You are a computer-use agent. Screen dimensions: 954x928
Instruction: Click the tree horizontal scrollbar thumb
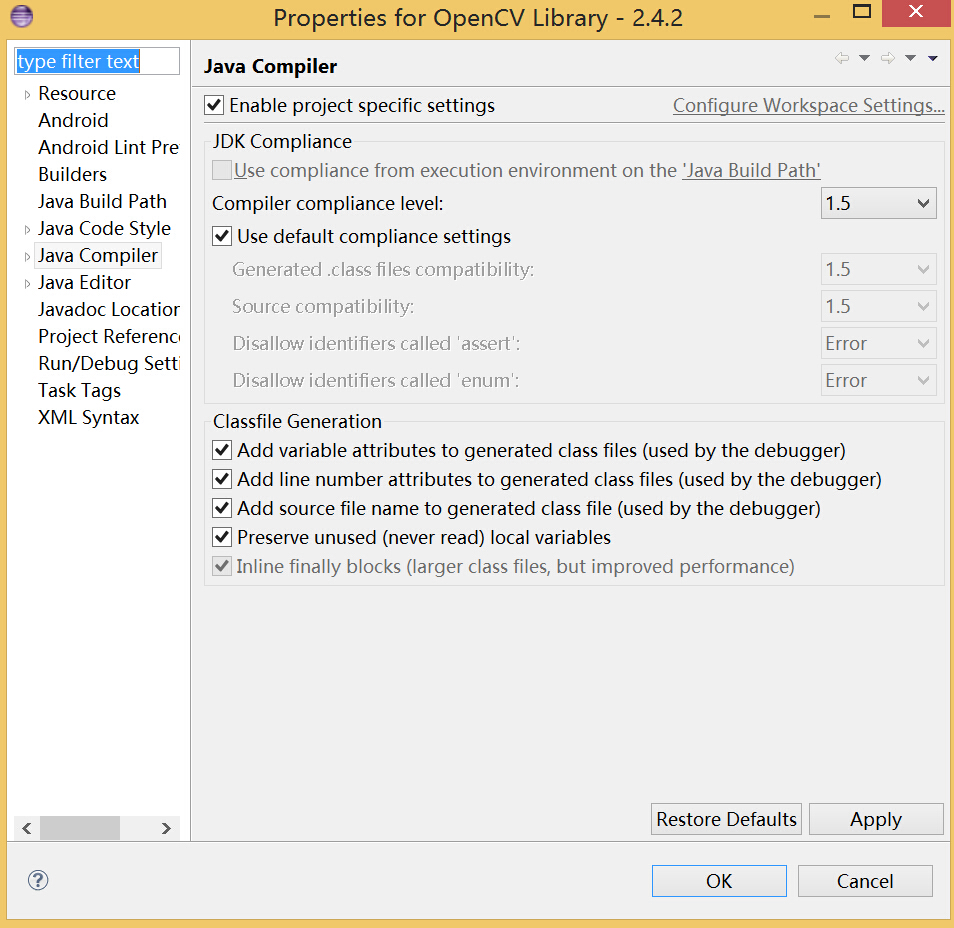click(x=80, y=828)
